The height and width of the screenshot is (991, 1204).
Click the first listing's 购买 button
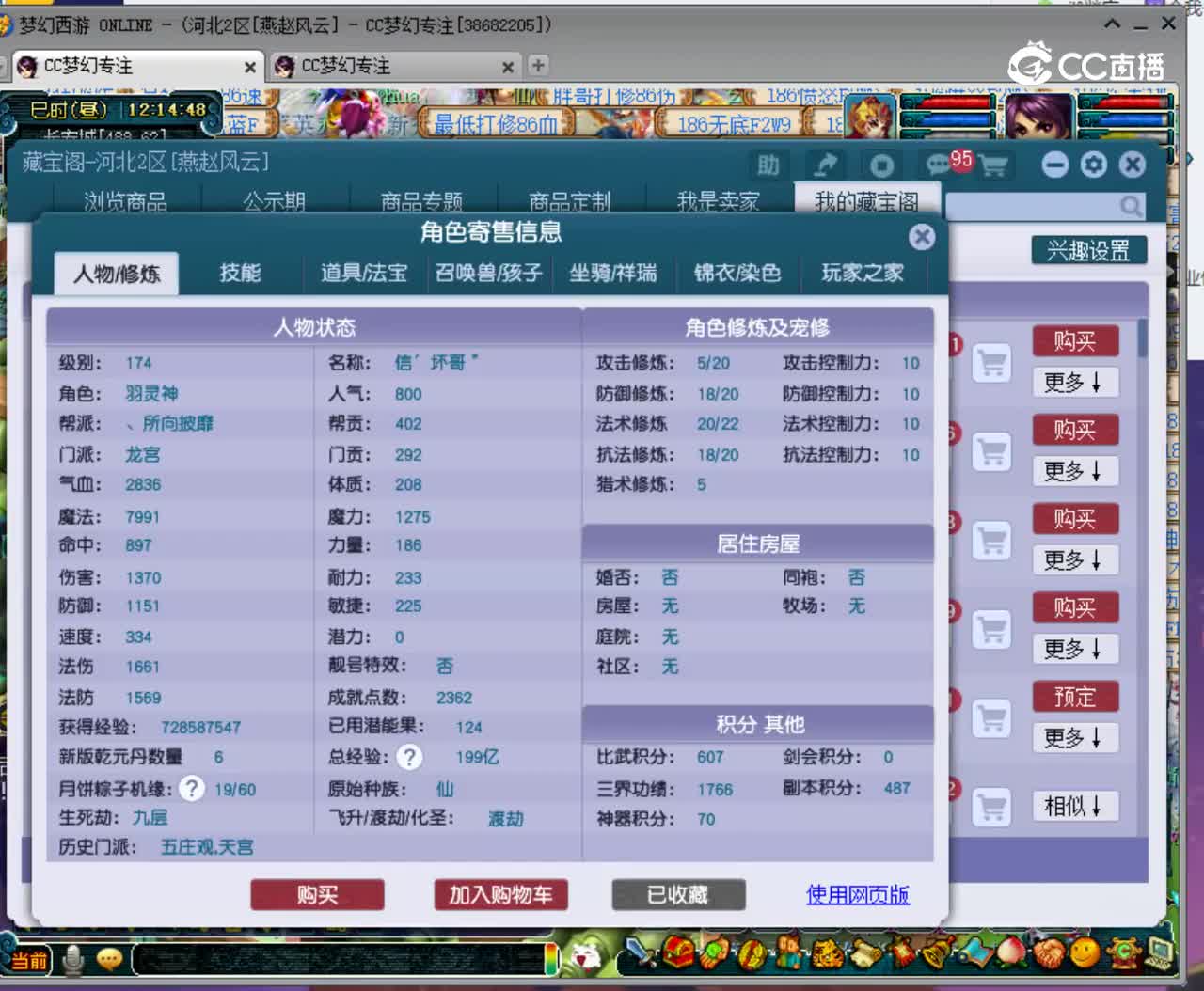[1075, 340]
